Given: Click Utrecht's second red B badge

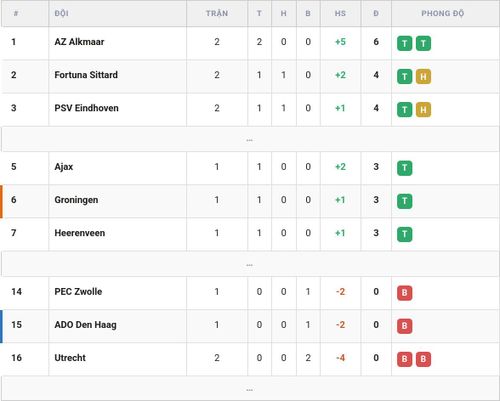Looking at the screenshot, I should pyautogui.click(x=423, y=359).
